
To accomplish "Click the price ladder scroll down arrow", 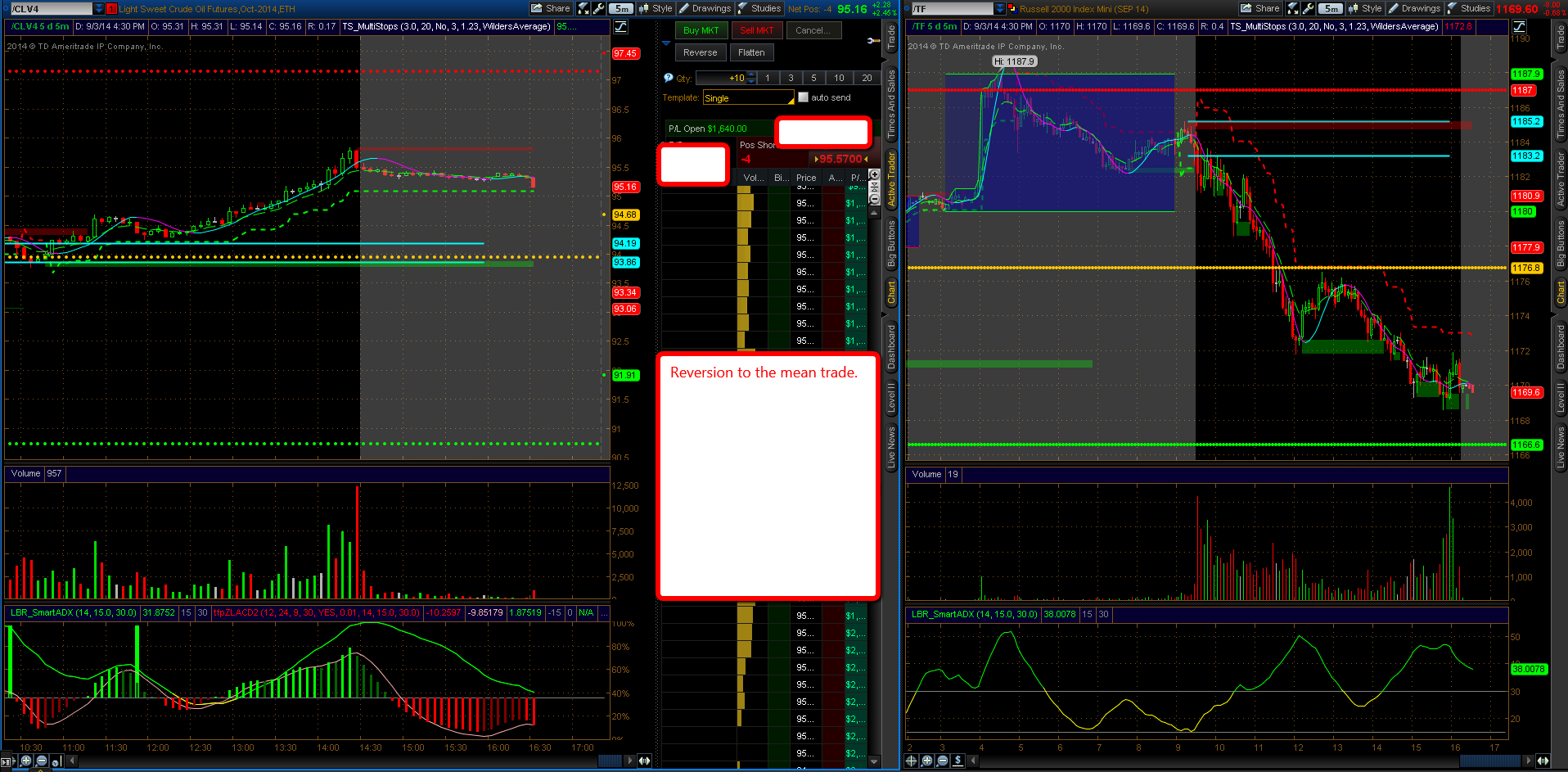I will [874, 761].
